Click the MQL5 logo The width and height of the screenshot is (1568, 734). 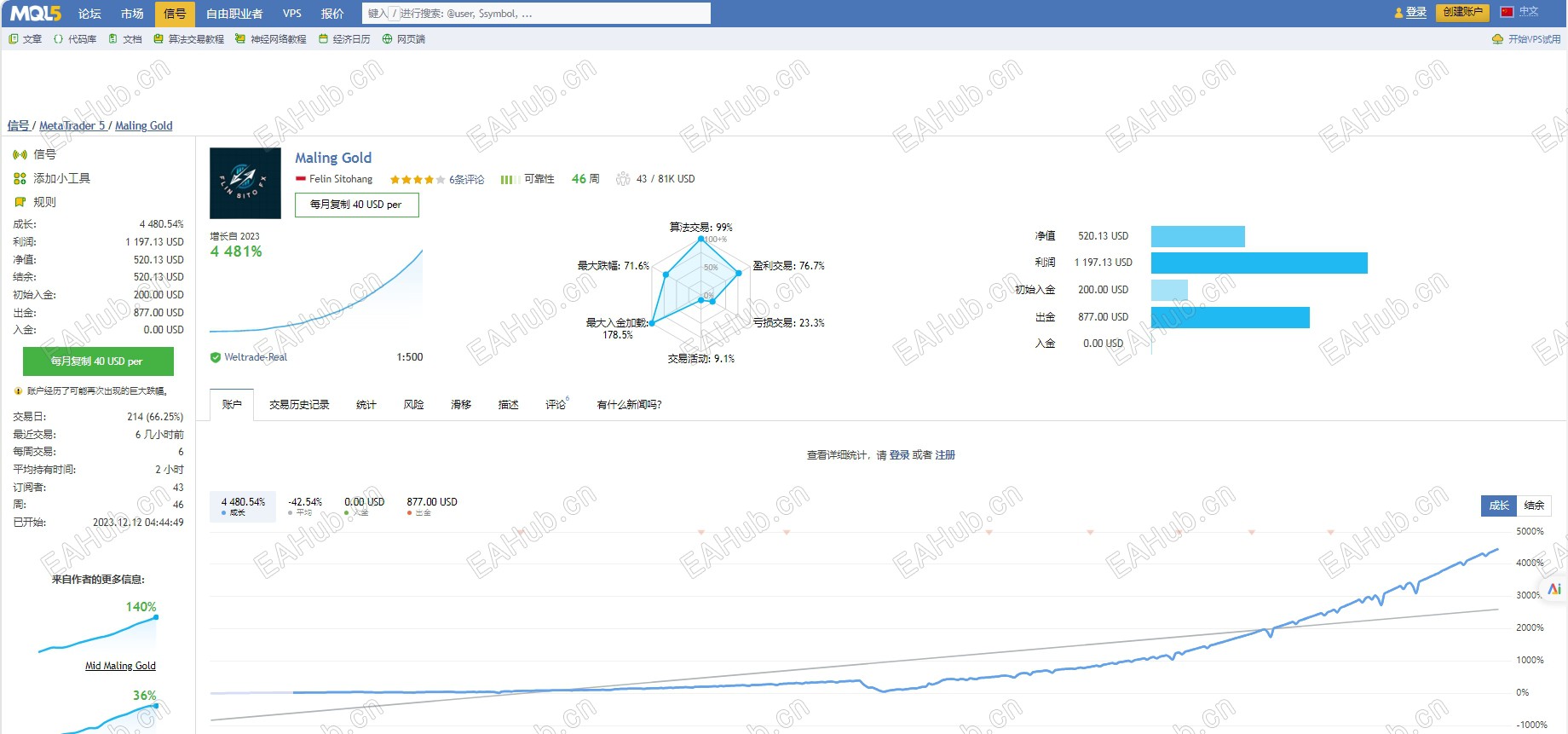point(36,14)
